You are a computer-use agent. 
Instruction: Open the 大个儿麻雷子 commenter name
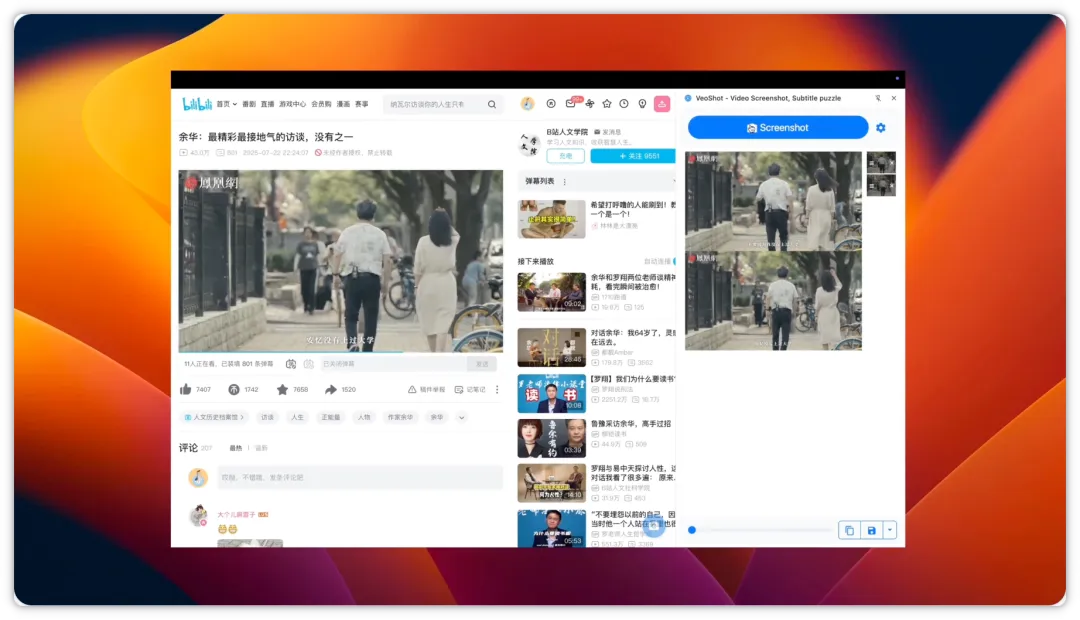pyautogui.click(x=236, y=515)
